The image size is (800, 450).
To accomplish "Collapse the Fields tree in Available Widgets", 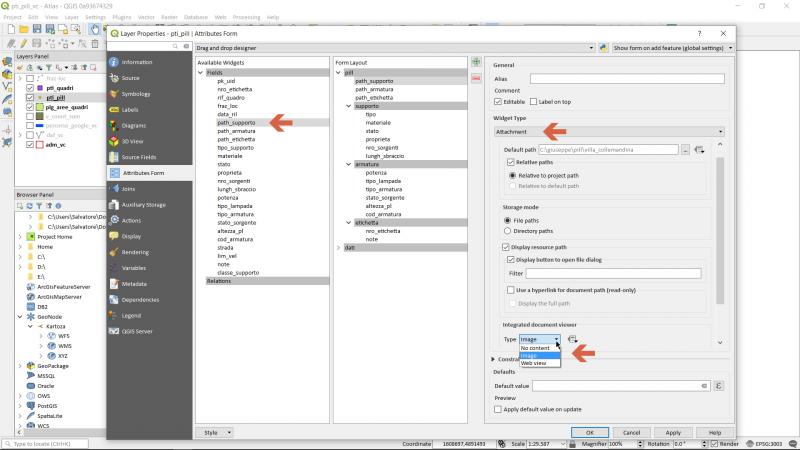I will tap(201, 73).
